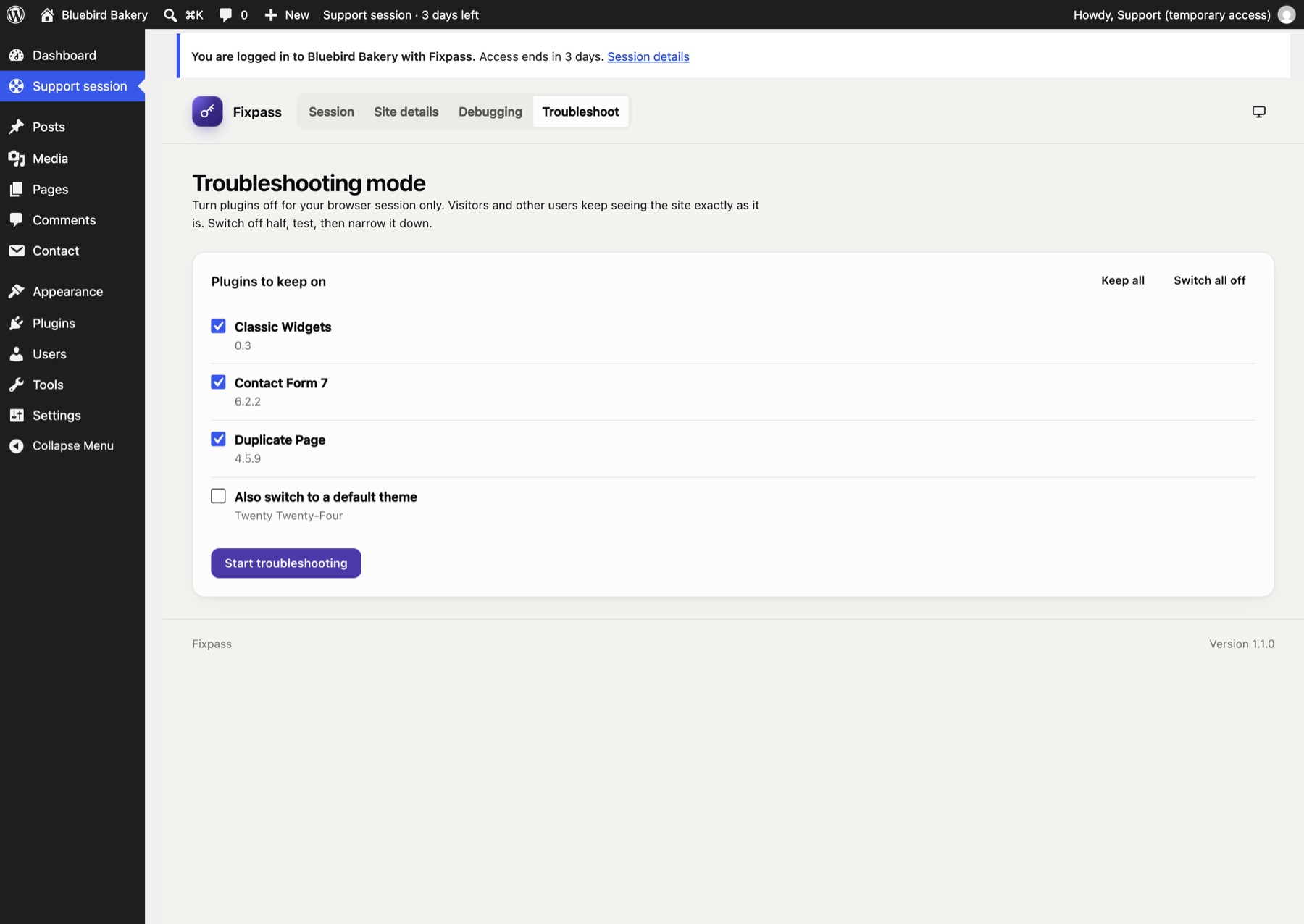
Task: Click the New plus item in the admin bar
Action: 287,14
